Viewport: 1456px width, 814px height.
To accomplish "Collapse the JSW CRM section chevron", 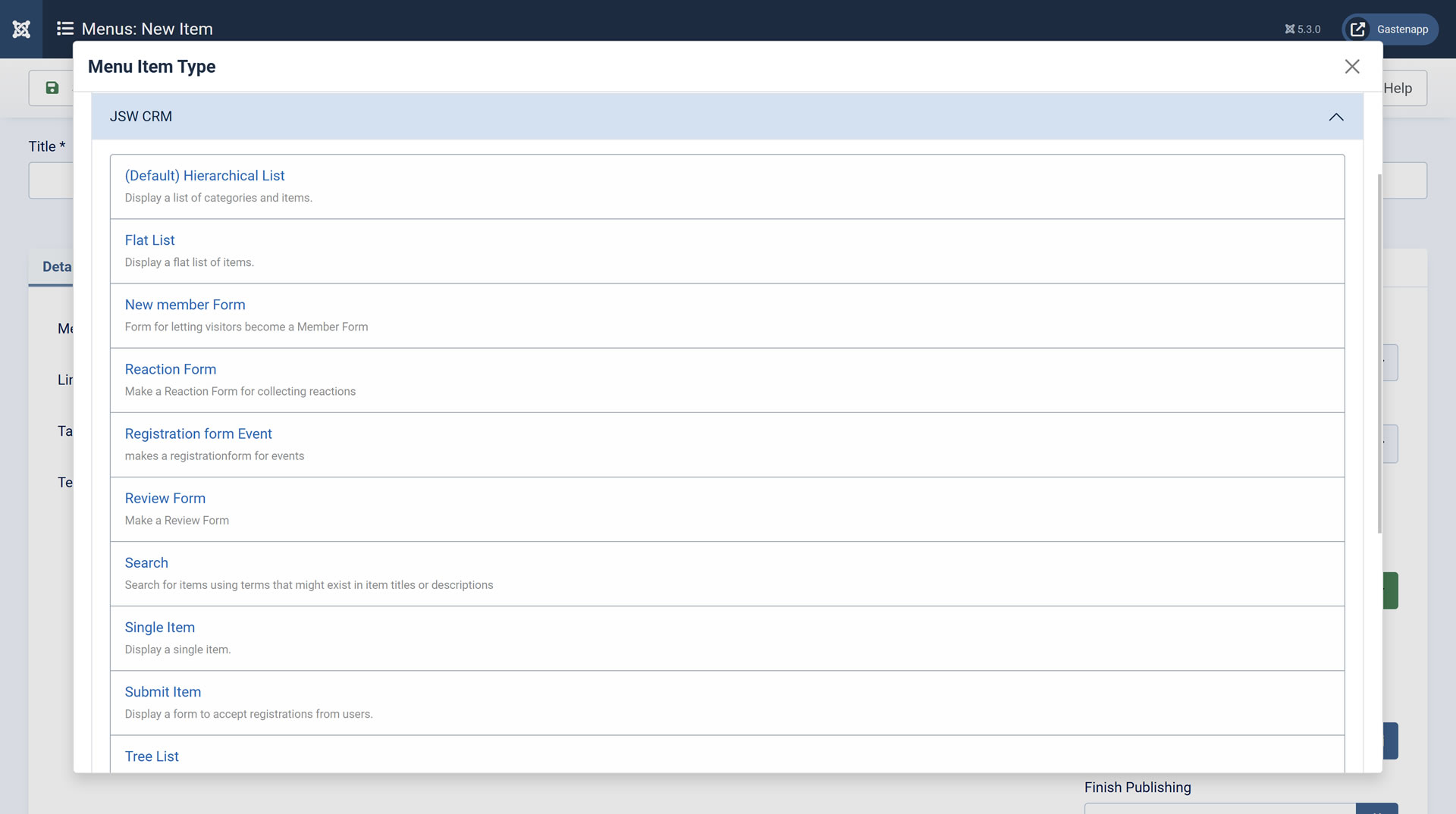I will [x=1335, y=117].
